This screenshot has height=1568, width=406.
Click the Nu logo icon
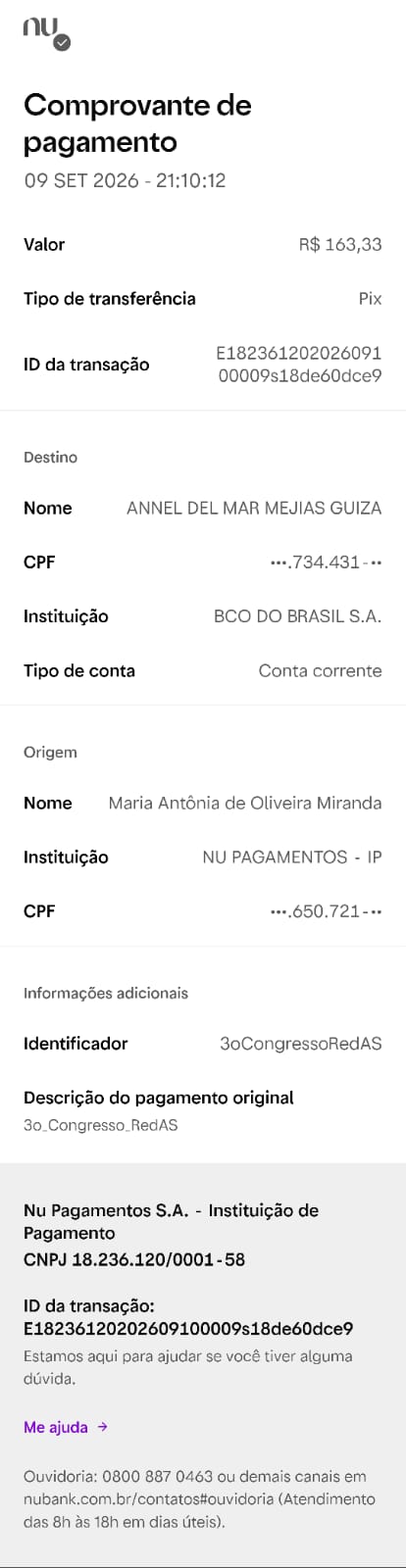click(40, 29)
